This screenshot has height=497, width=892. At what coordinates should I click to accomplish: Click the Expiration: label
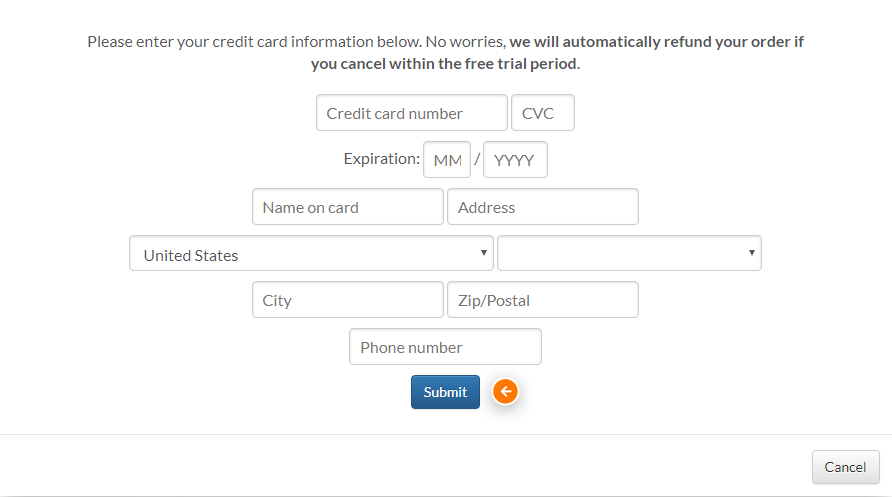click(x=382, y=159)
